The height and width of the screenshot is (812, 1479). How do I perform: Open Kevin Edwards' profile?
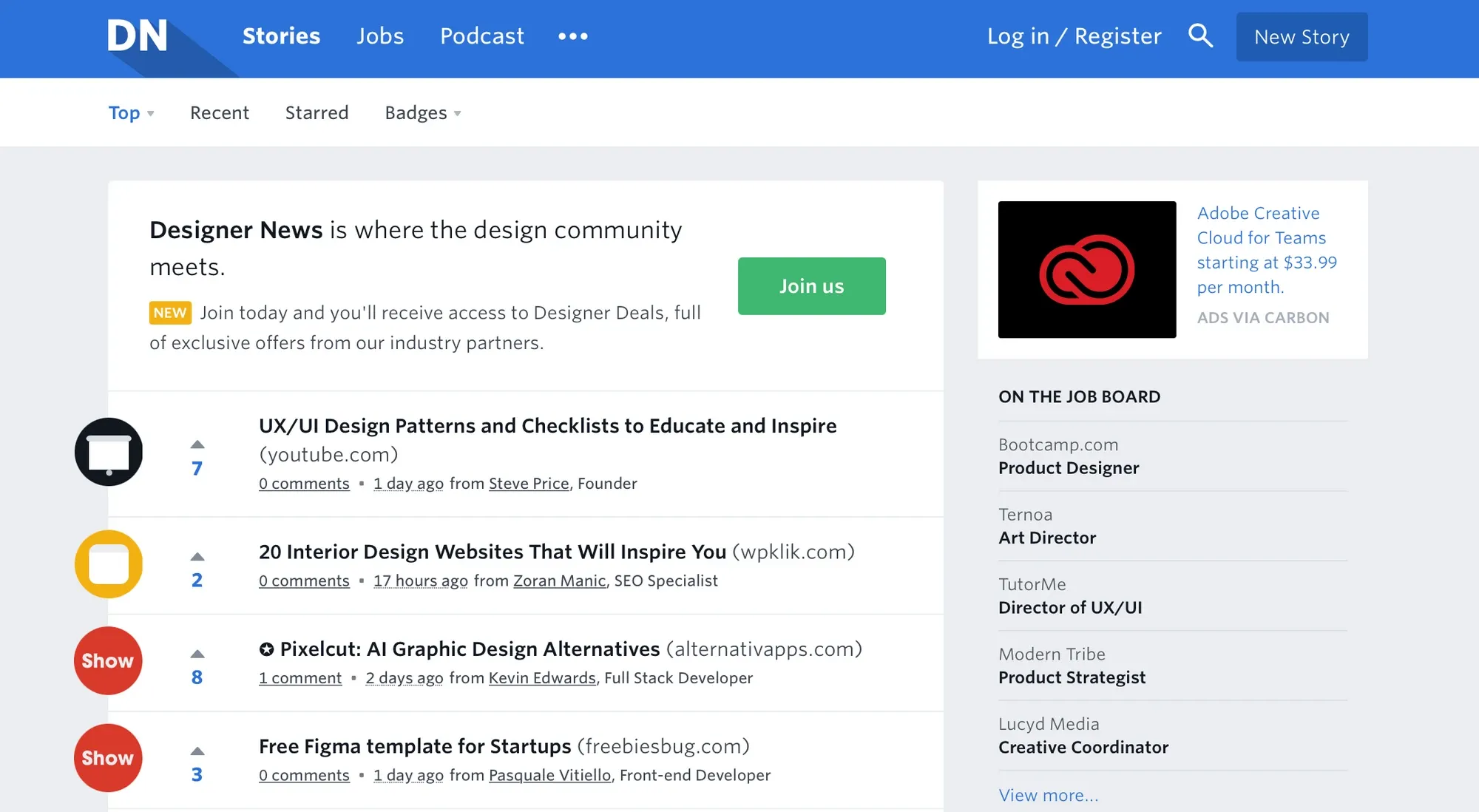click(542, 677)
